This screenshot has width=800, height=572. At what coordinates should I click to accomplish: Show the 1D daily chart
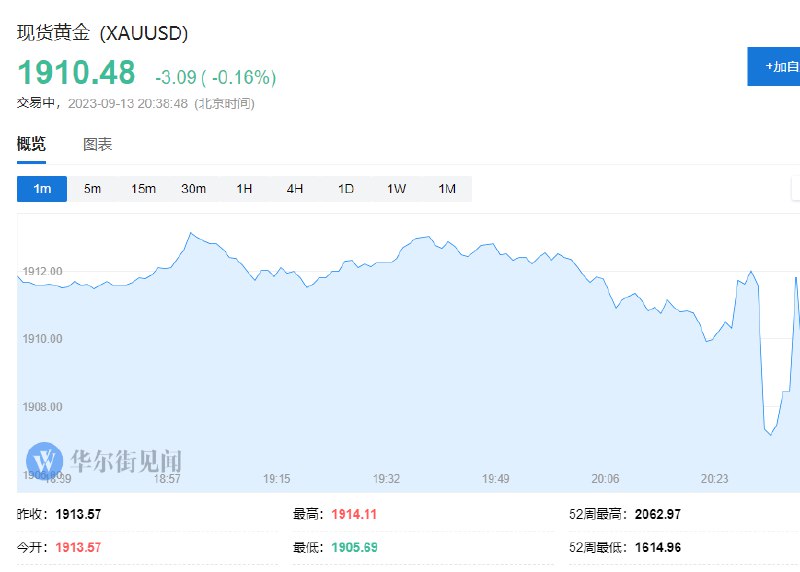(x=345, y=189)
